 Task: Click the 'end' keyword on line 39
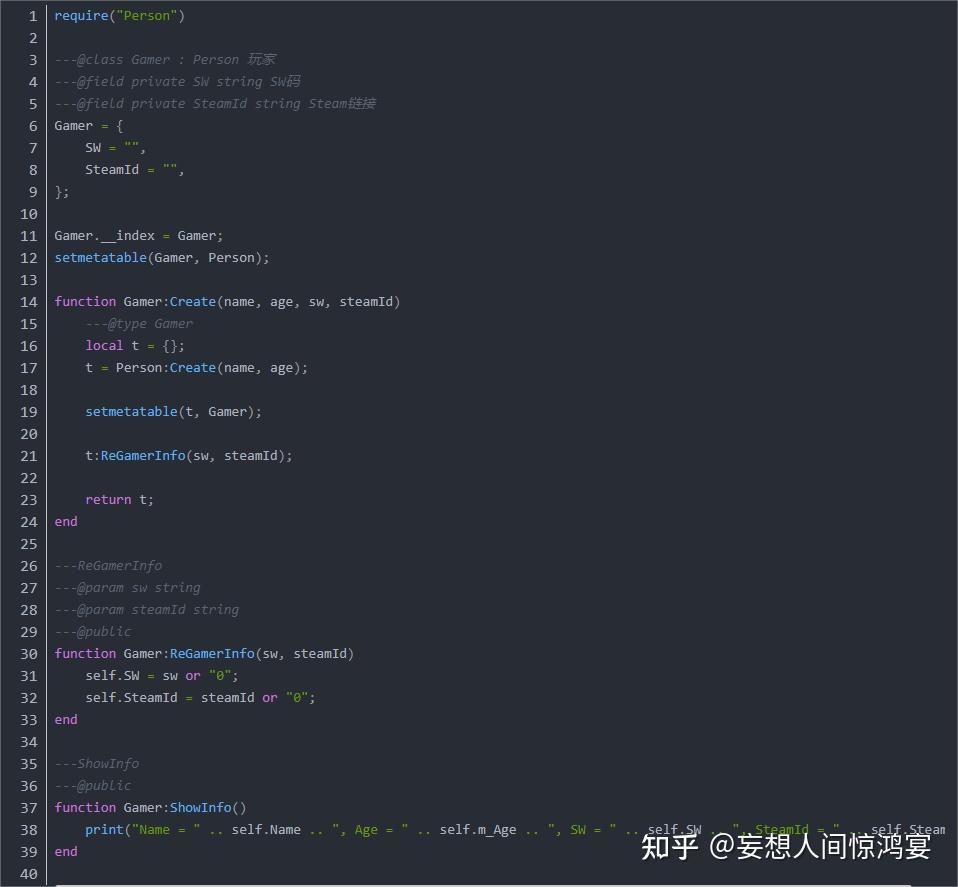[66, 852]
